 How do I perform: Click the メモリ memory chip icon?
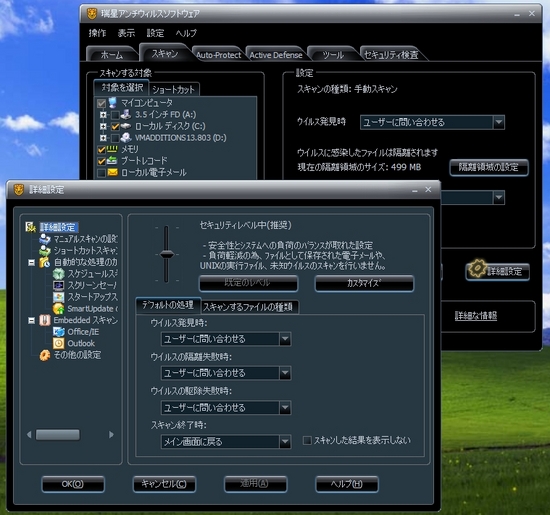(x=112, y=149)
